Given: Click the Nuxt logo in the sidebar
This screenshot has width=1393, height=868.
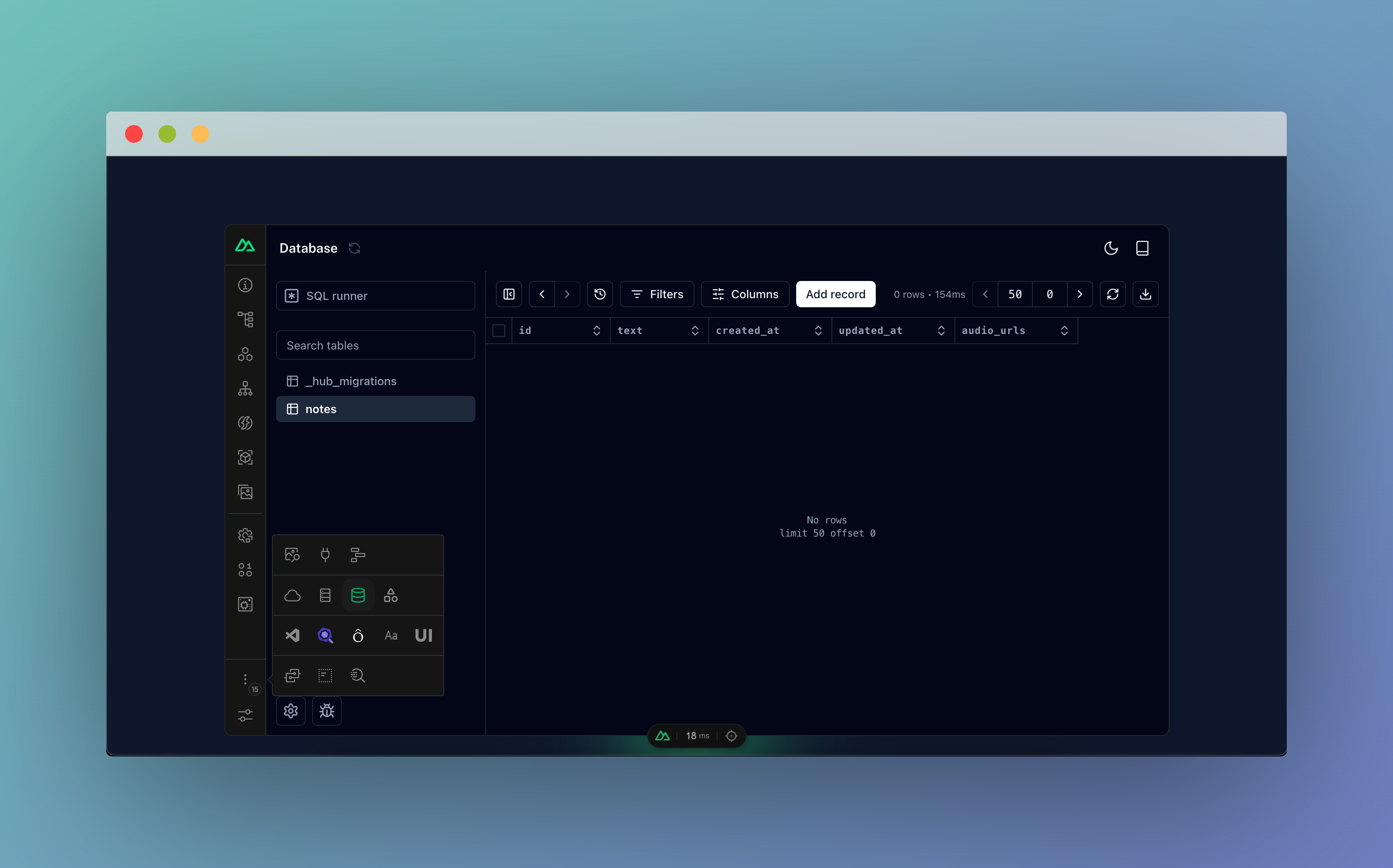Looking at the screenshot, I should coord(245,246).
